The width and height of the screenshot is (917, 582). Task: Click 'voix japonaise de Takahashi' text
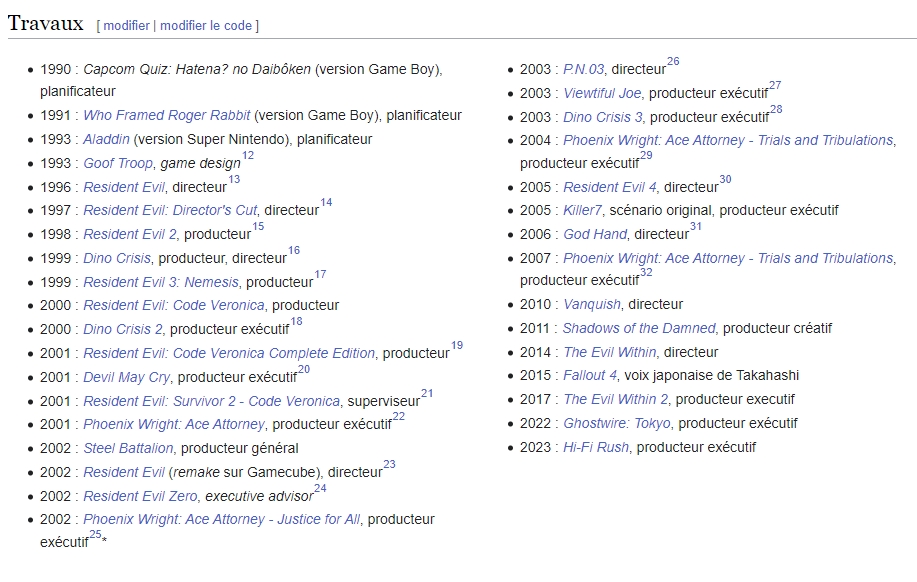click(712, 375)
